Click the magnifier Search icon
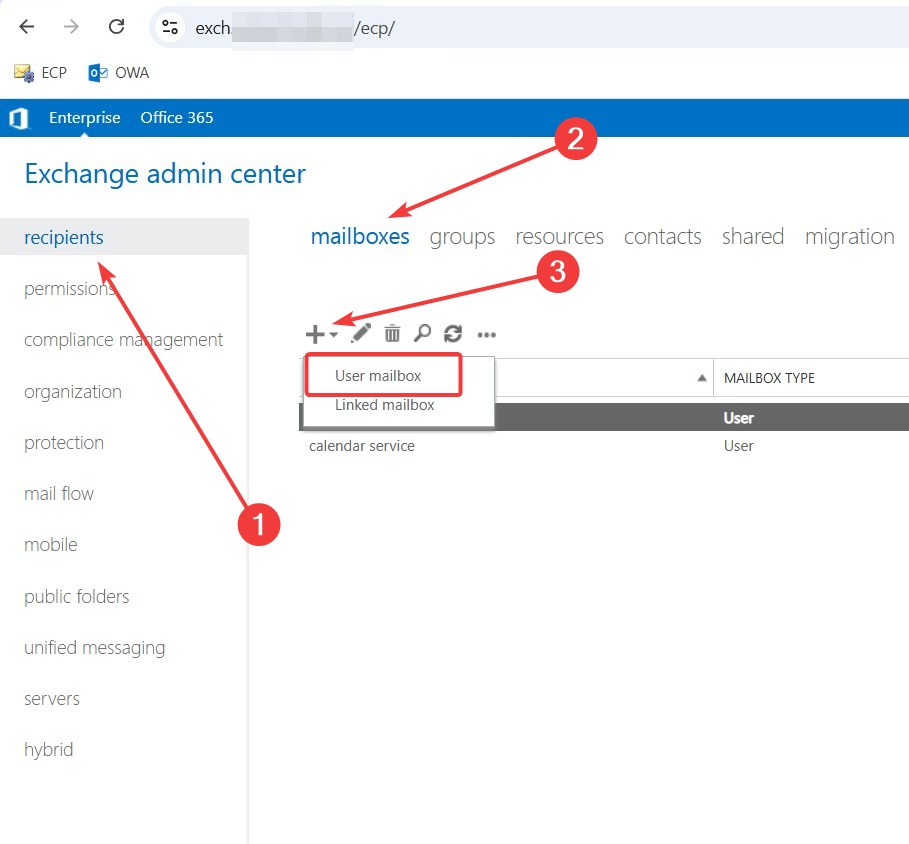 coord(422,334)
